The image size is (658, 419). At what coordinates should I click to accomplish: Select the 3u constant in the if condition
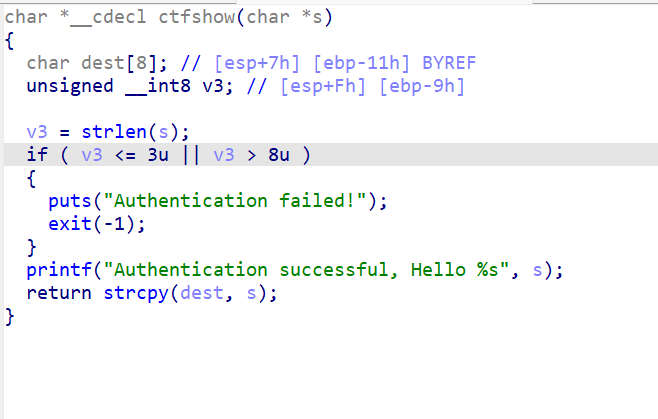(x=150, y=155)
